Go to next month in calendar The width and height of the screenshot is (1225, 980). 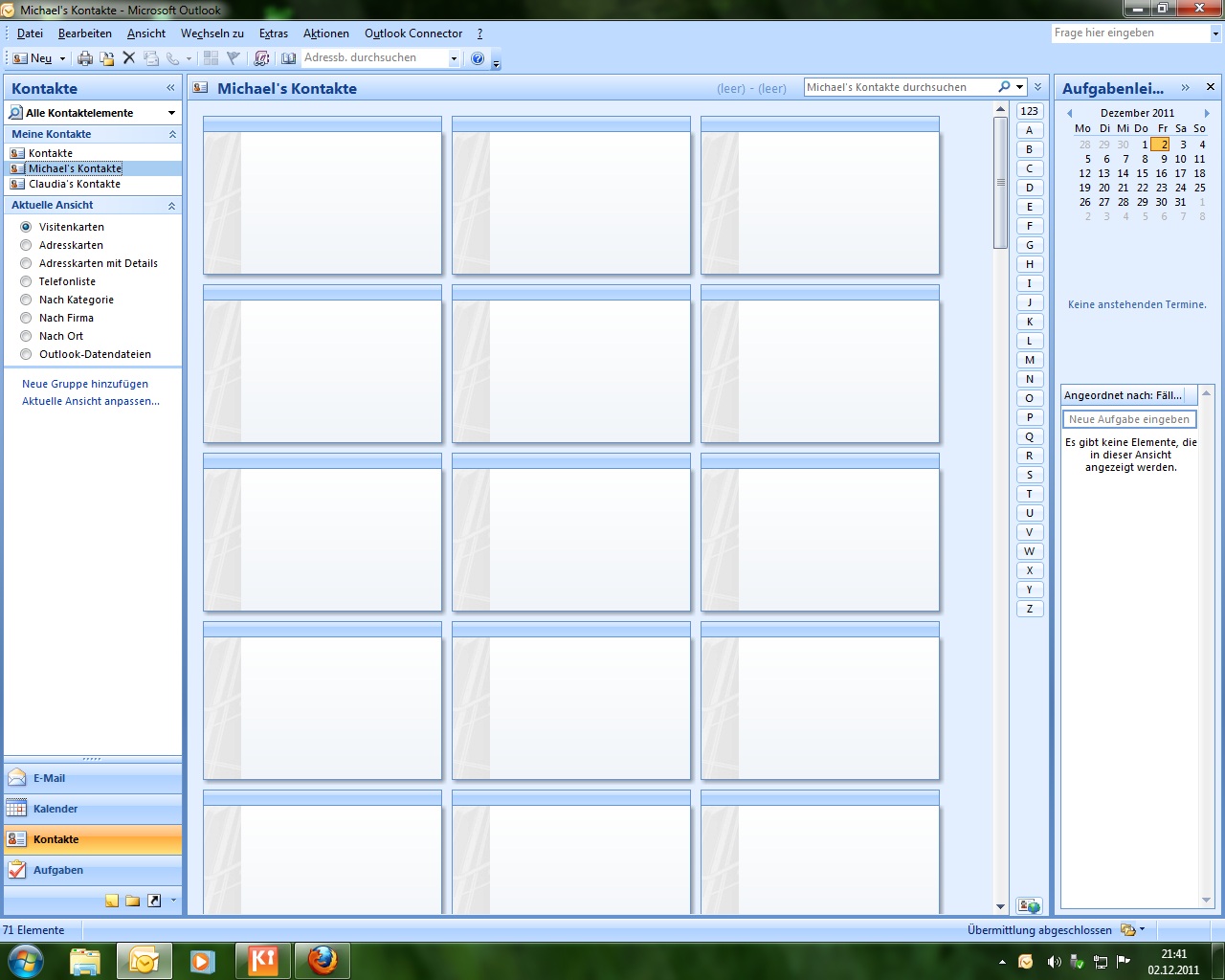[x=1207, y=113]
